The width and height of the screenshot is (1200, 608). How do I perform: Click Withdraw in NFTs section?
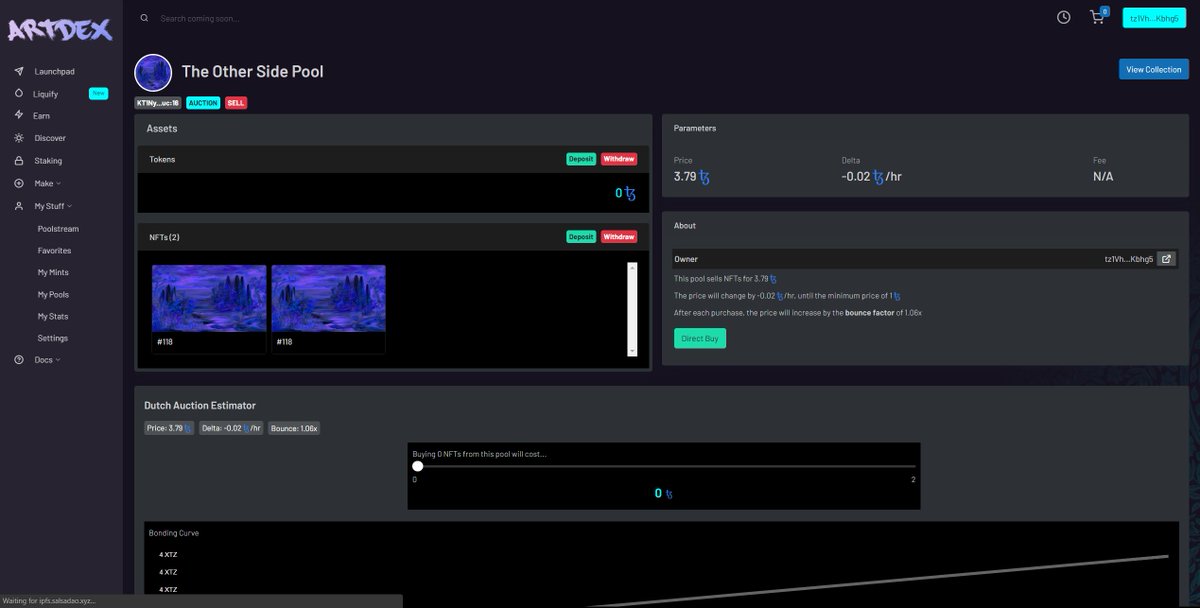[619, 237]
